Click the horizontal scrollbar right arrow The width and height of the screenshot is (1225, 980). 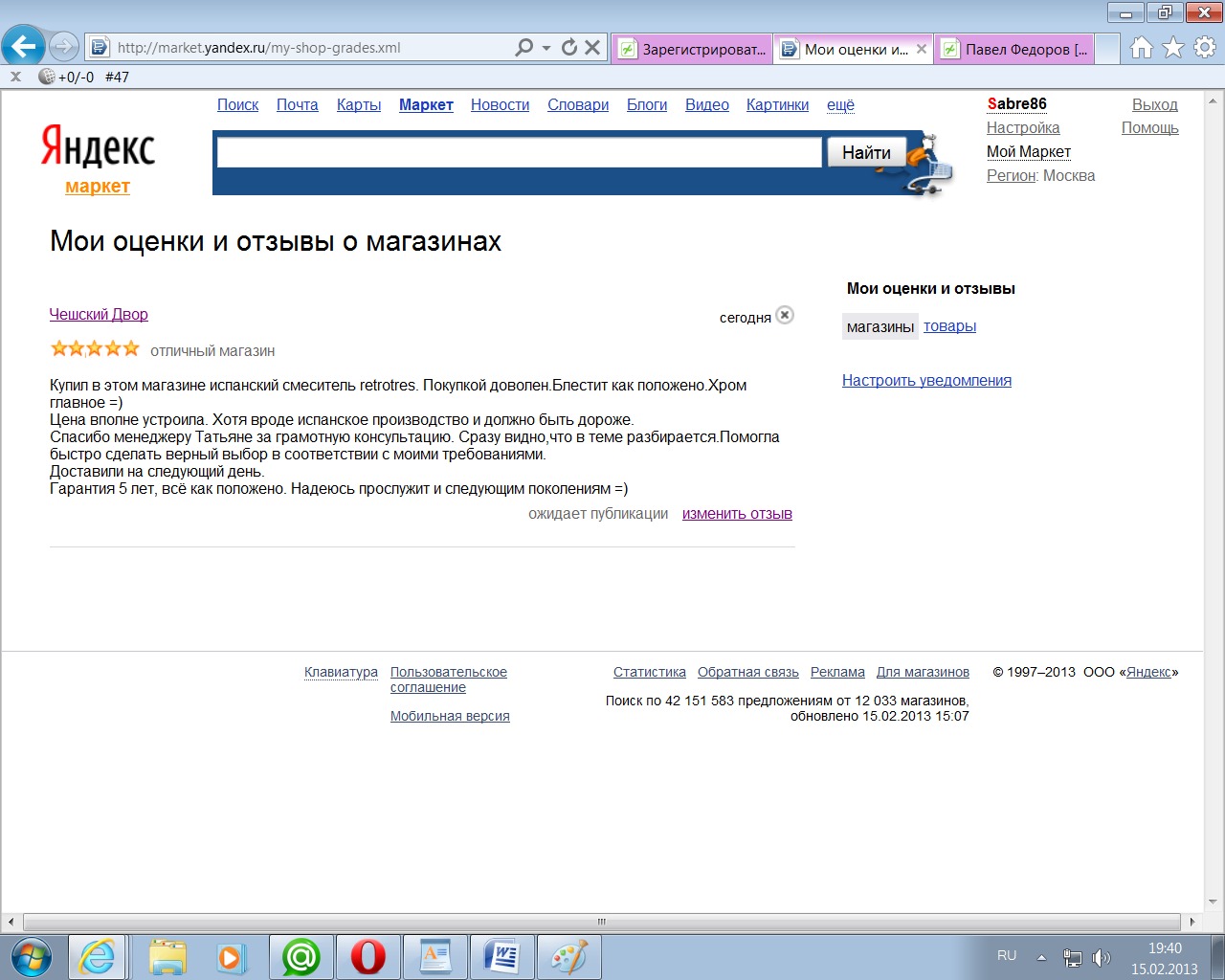point(1192,922)
